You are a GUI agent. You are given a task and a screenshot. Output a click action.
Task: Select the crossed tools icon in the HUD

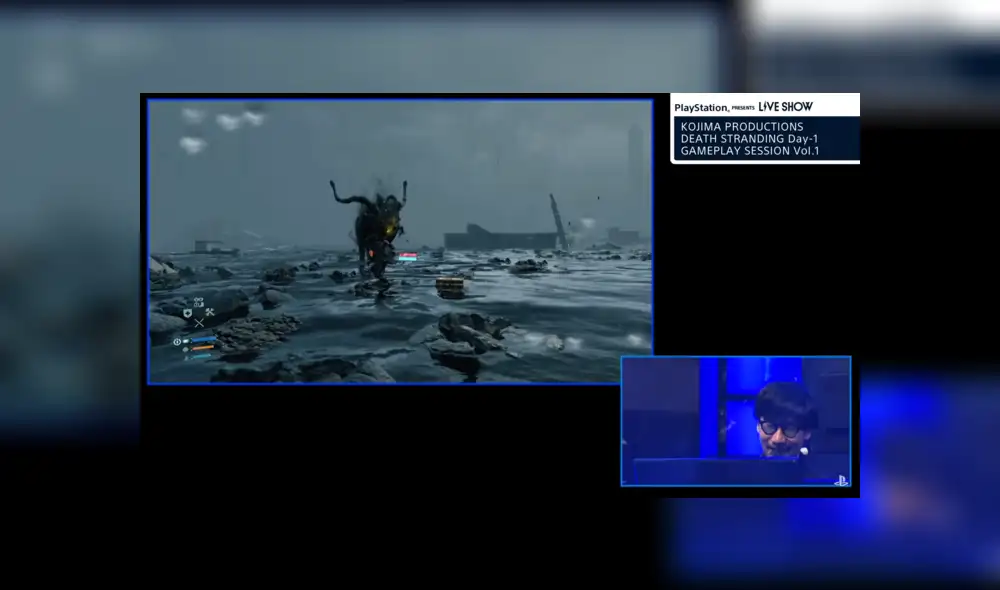tap(210, 312)
